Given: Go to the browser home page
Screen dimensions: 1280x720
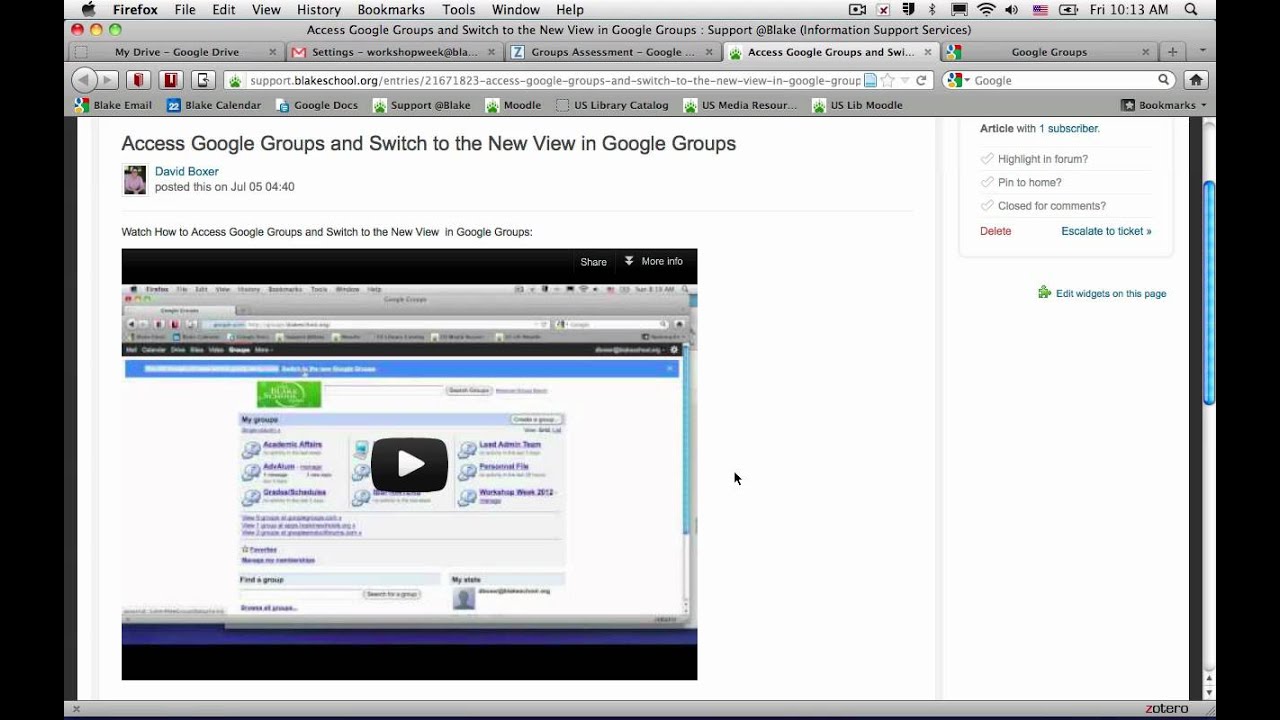Looking at the screenshot, I should click(x=1196, y=80).
